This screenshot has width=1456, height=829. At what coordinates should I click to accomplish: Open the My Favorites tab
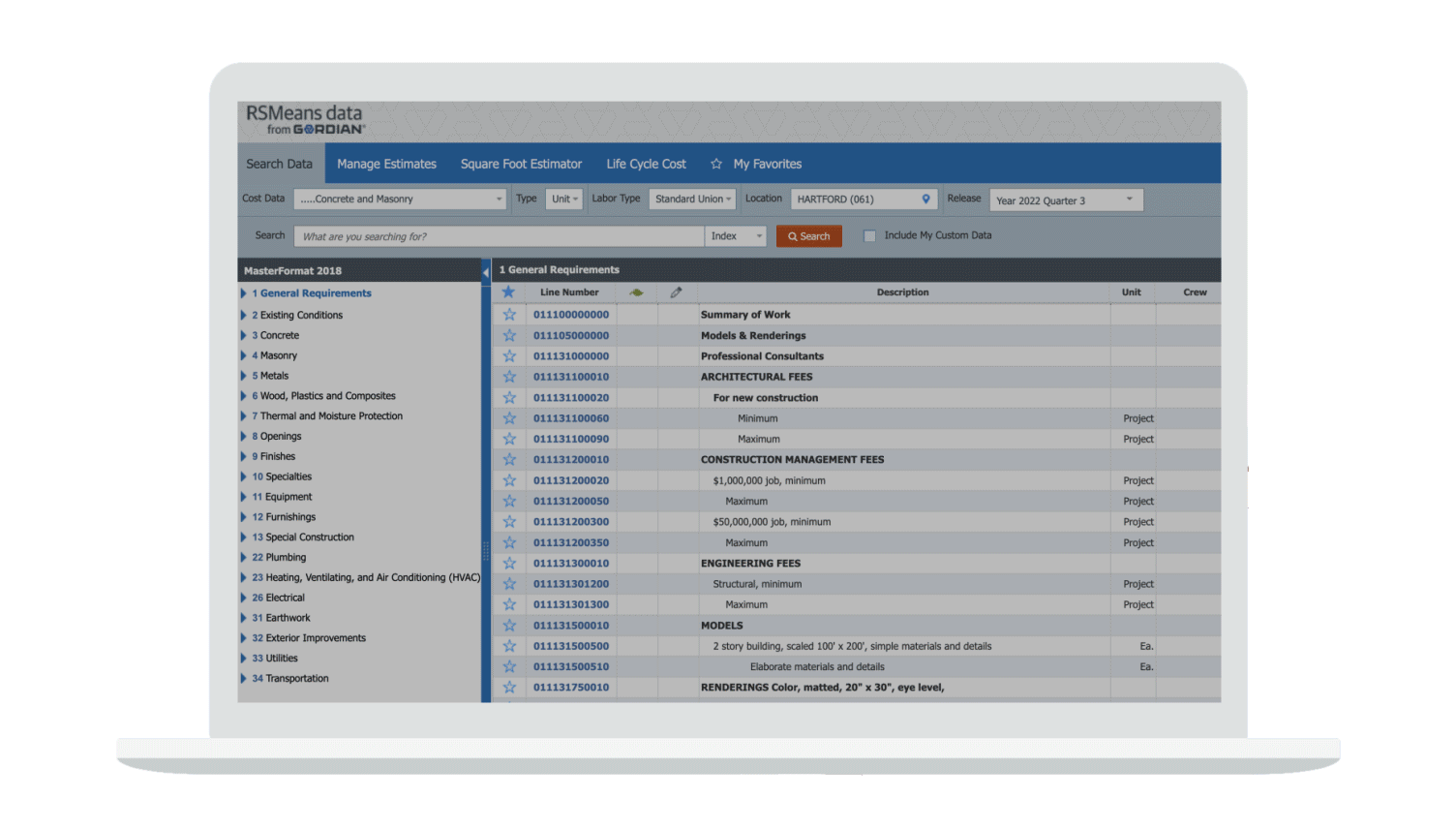click(756, 164)
